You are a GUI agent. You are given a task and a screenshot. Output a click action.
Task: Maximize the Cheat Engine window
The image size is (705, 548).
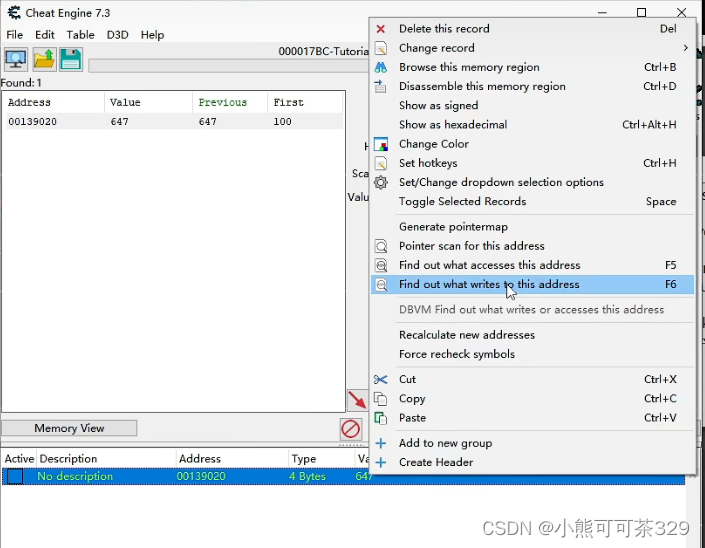pyautogui.click(x=642, y=13)
